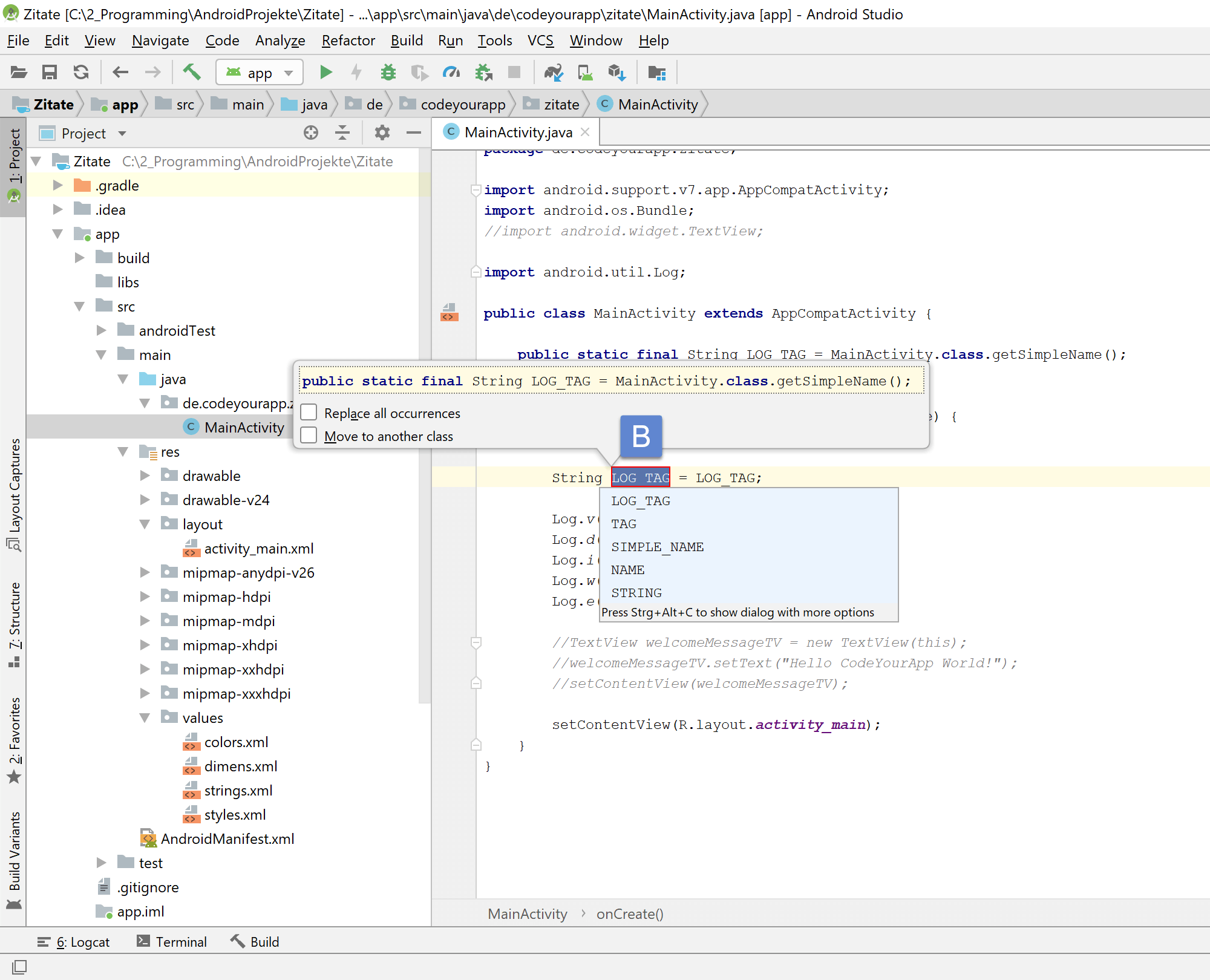The image size is (1210, 980).
Task: Close the MainActivity.java editor tab
Action: pyautogui.click(x=584, y=132)
